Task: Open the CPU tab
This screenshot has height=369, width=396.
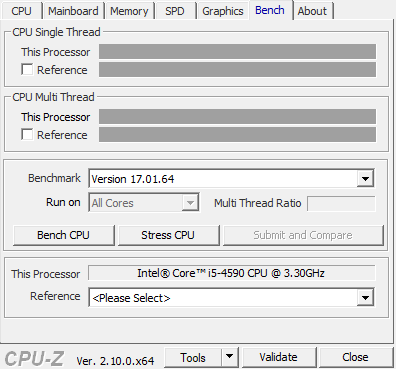Action: [21, 11]
